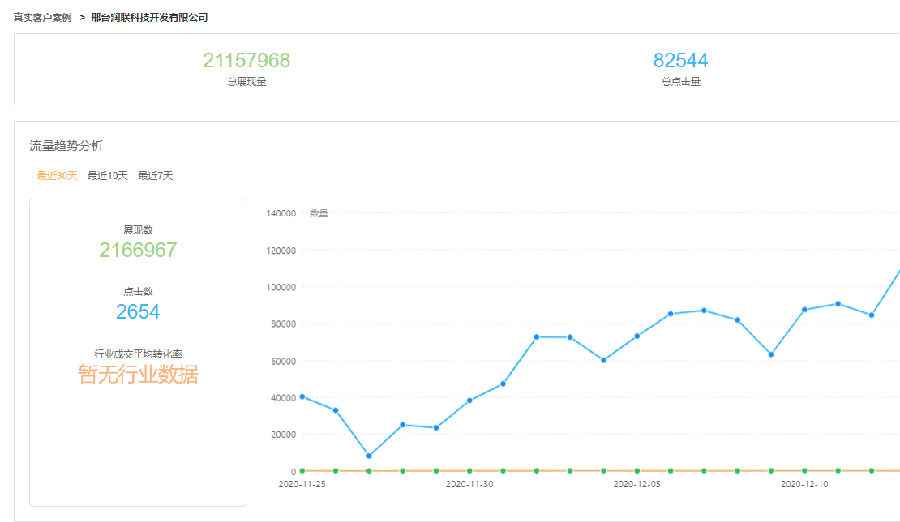Click blue data point for 2020-12-11
Image resolution: width=900 pixels, height=522 pixels.
(x=838, y=304)
